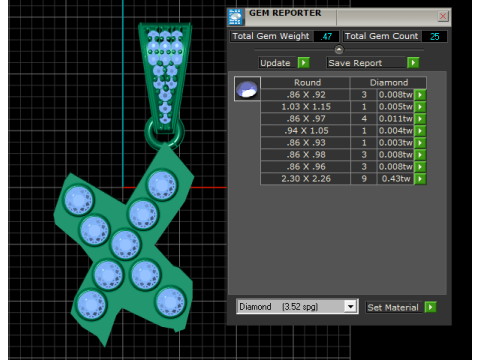The height and width of the screenshot is (360, 480).
Task: Select the .86 X .96 size cell
Action: 306,167
